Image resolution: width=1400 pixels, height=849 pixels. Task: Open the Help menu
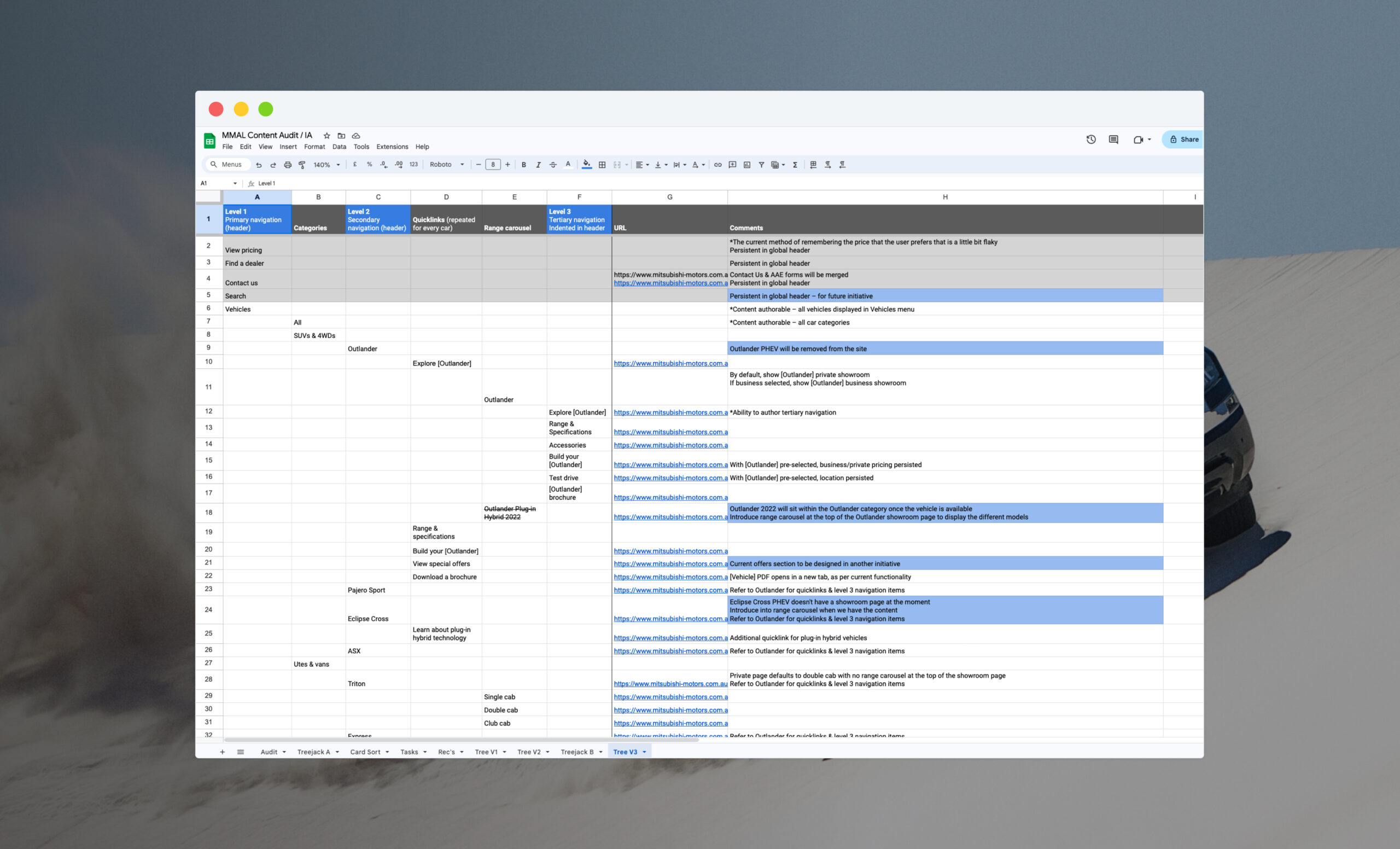pos(422,147)
